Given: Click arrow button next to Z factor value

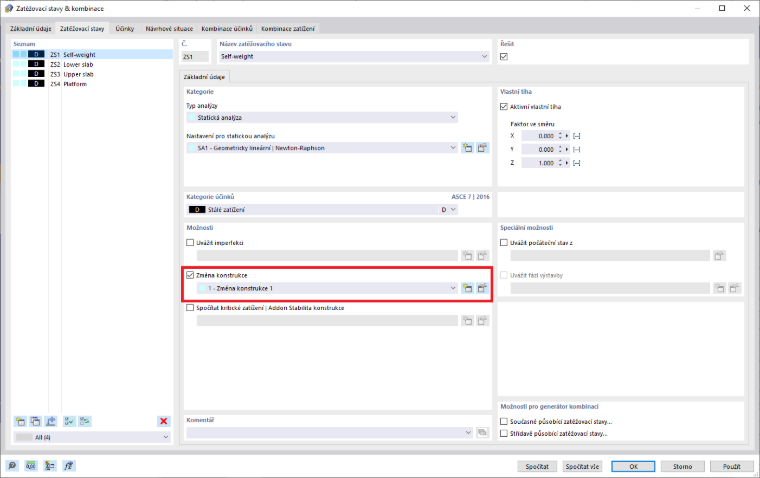Looking at the screenshot, I should tap(567, 163).
